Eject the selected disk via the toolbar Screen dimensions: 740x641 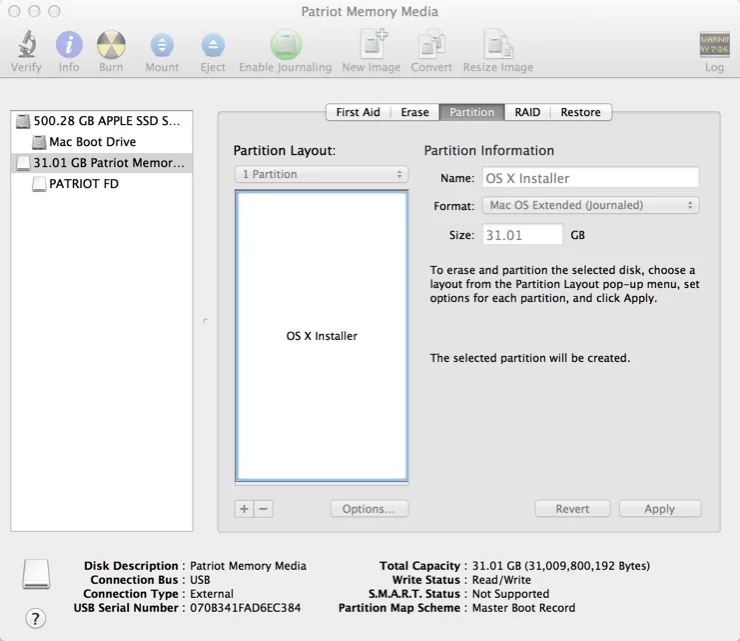click(x=213, y=45)
